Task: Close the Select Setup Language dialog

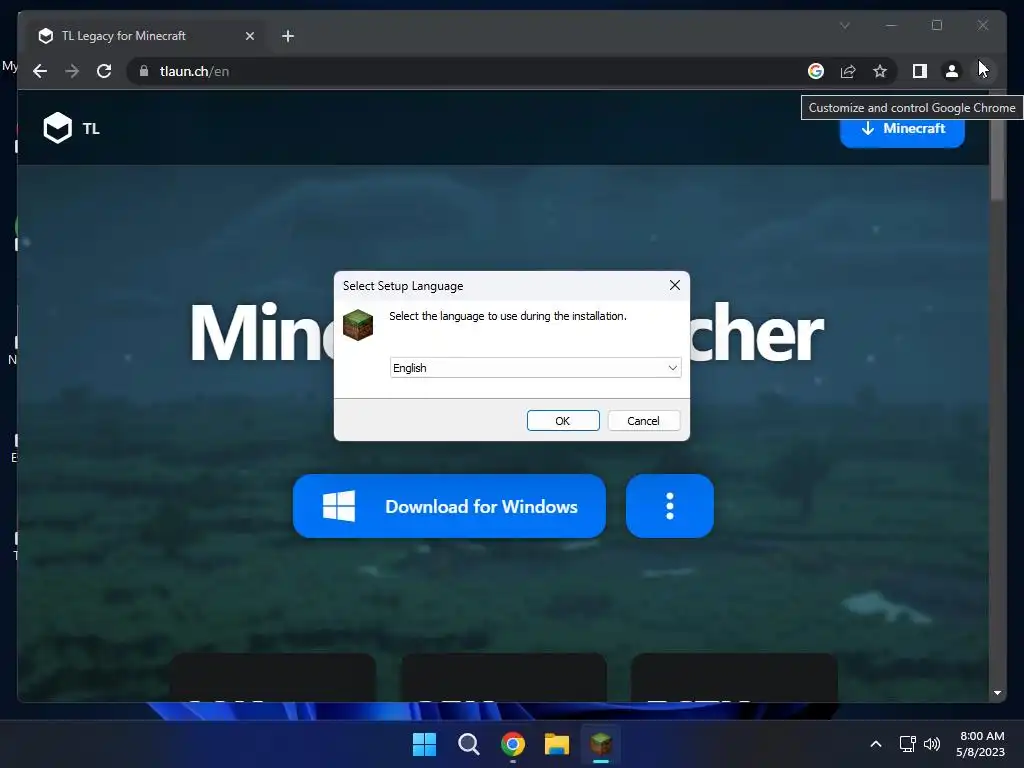Action: 675,285
